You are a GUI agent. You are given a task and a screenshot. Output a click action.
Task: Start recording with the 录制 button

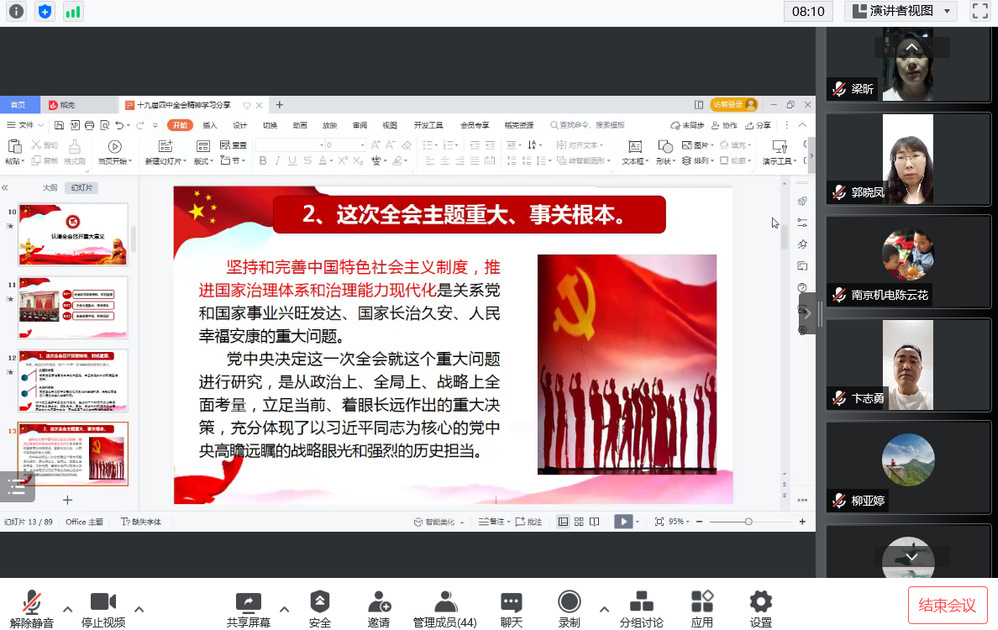point(569,606)
